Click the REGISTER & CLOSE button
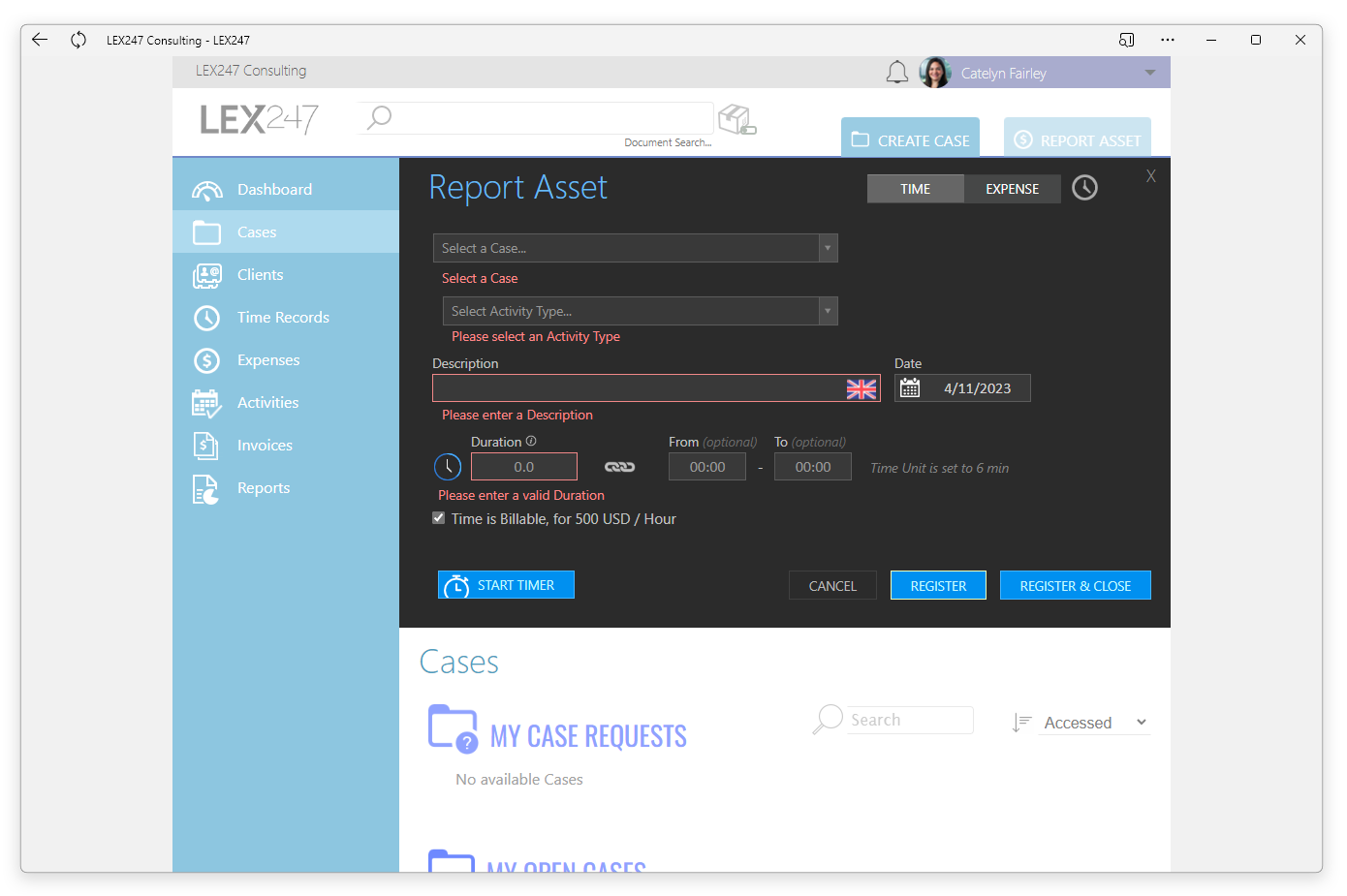Viewport: 1347px width, 896px height. [x=1076, y=586]
